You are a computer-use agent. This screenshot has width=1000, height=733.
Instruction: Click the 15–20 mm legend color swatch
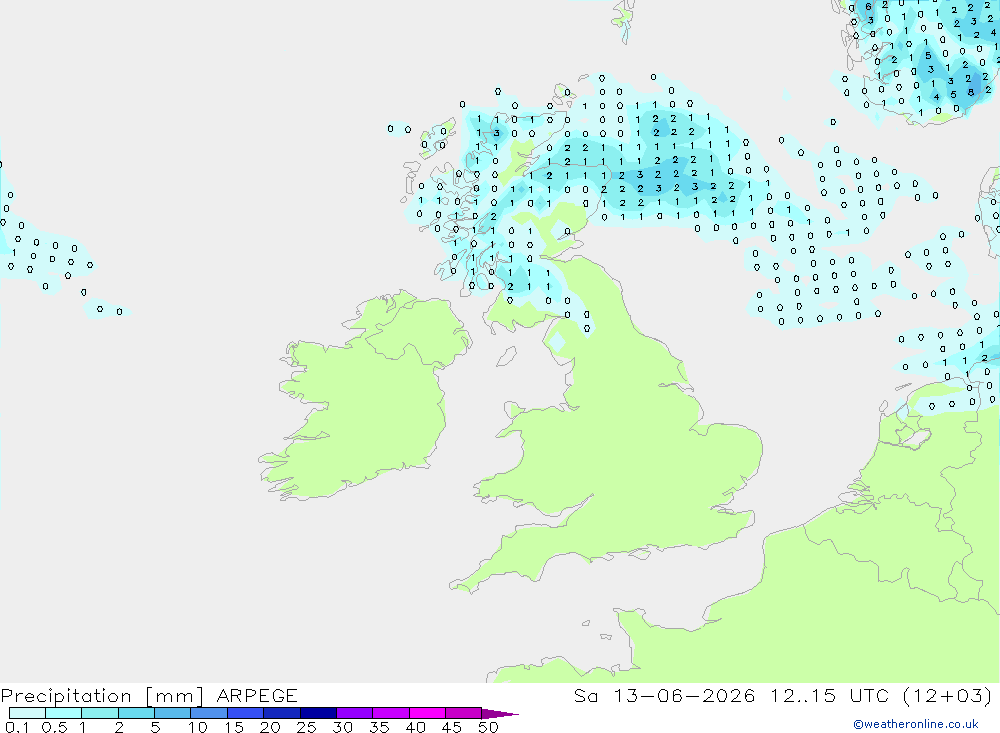246,713
